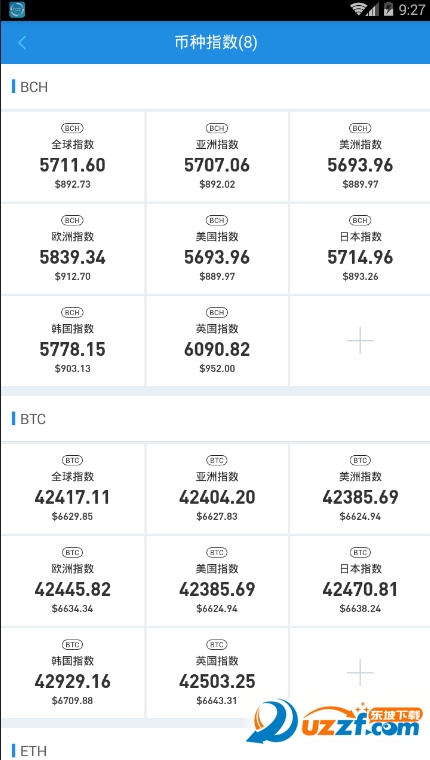Tap the back arrow in header
Viewport: 430px width, 760px height.
(x=22, y=43)
